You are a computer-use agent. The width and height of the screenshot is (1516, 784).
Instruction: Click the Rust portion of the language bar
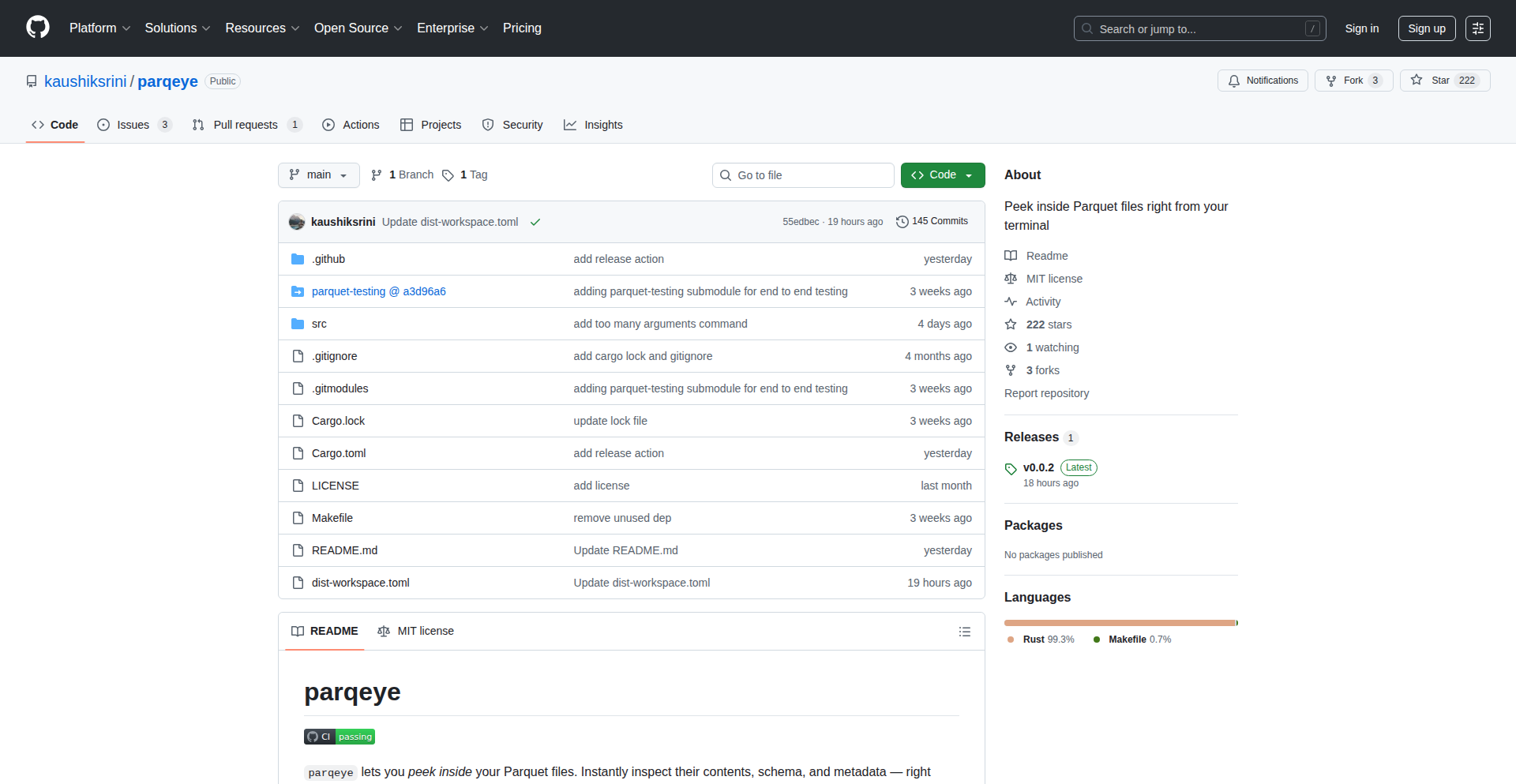(1113, 623)
